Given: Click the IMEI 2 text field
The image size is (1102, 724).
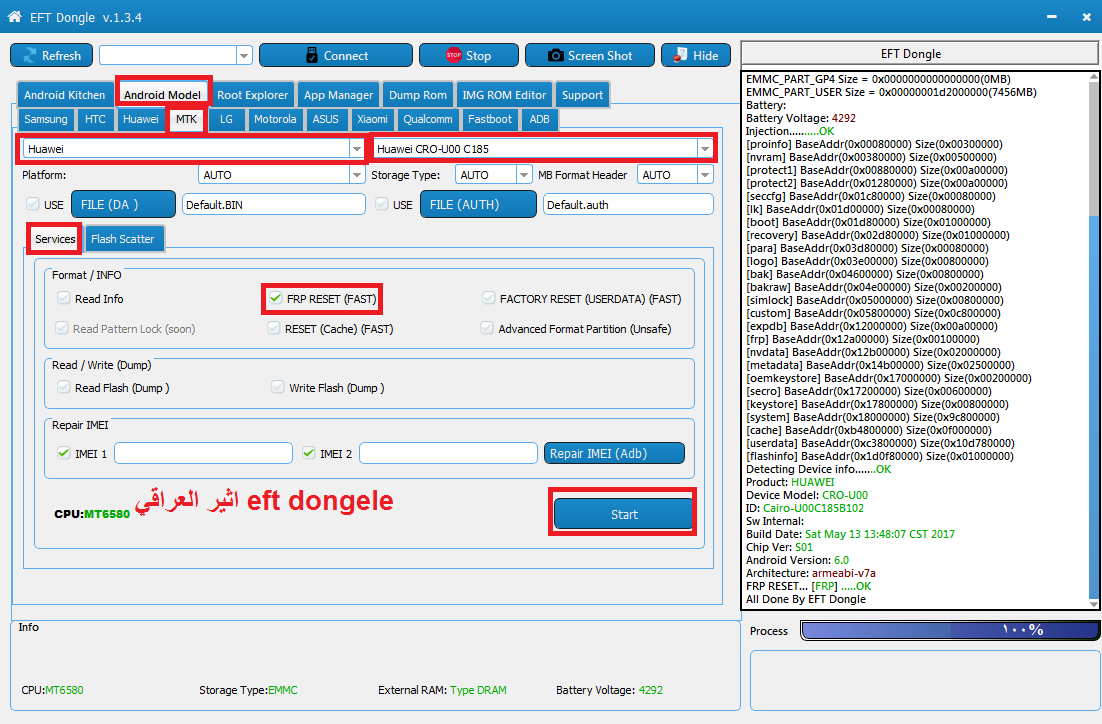Looking at the screenshot, I should (448, 453).
